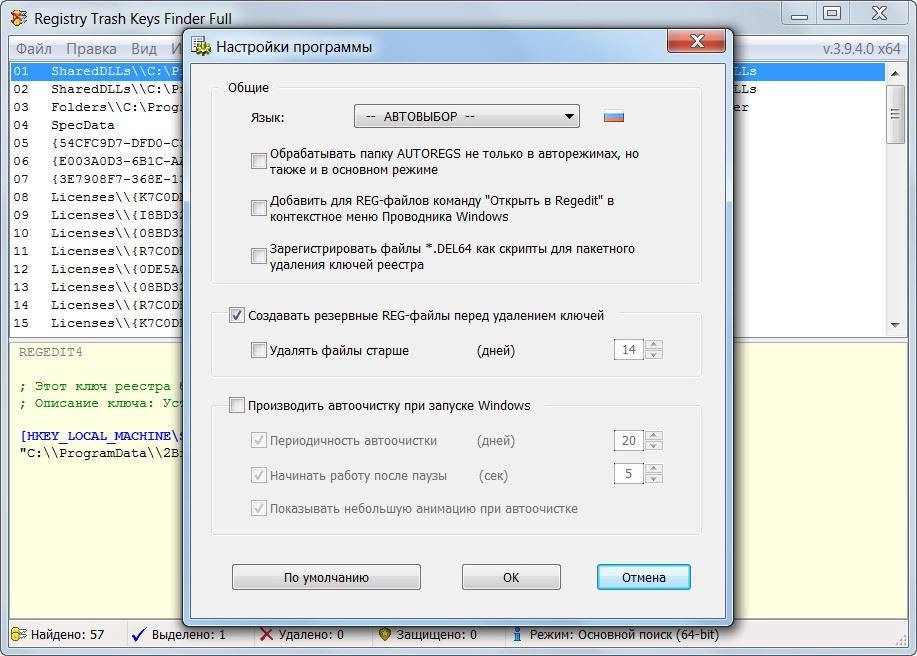Click the auto-clean period field showing 20
Screen dimensions: 917x656
pyautogui.click(x=629, y=440)
